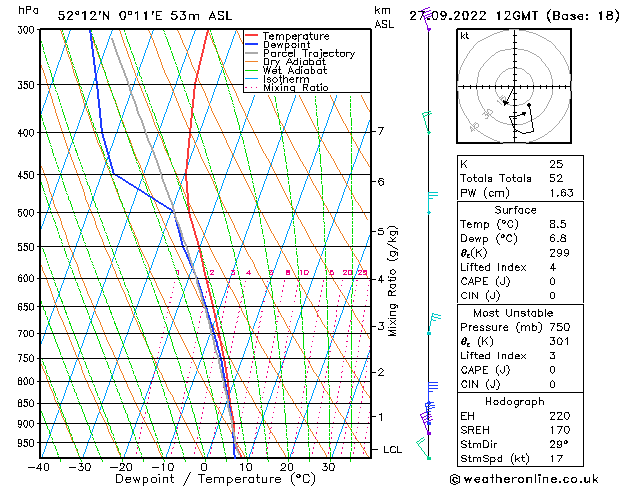Click the "kt" unit label in hodograph

click(465, 36)
